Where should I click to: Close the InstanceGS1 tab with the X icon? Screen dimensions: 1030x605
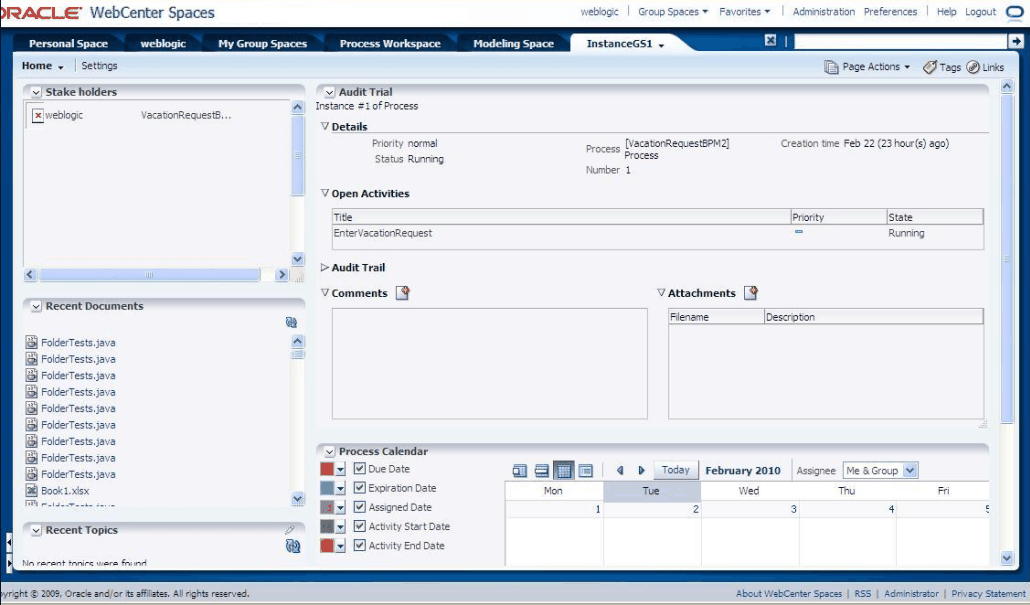tap(771, 41)
